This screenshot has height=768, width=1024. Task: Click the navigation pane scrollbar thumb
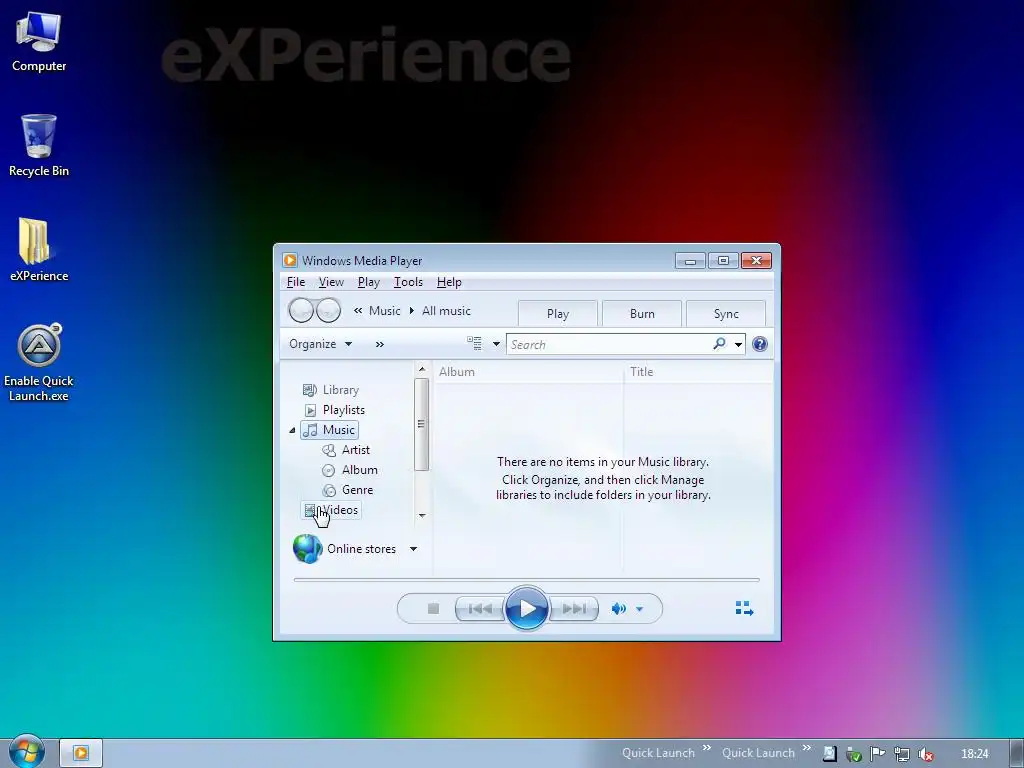pos(422,424)
